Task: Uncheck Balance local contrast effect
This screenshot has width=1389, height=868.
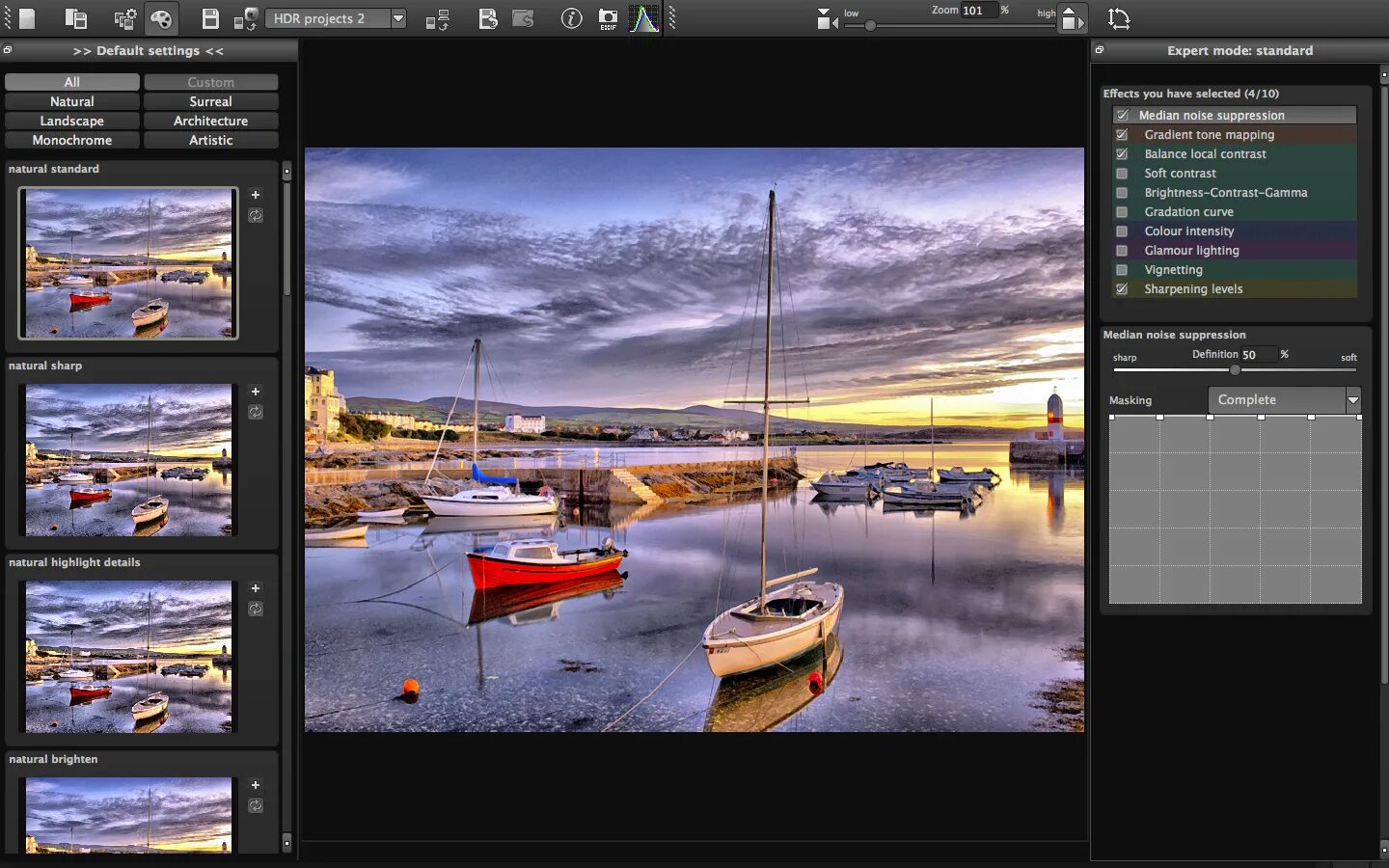Action: tap(1122, 153)
